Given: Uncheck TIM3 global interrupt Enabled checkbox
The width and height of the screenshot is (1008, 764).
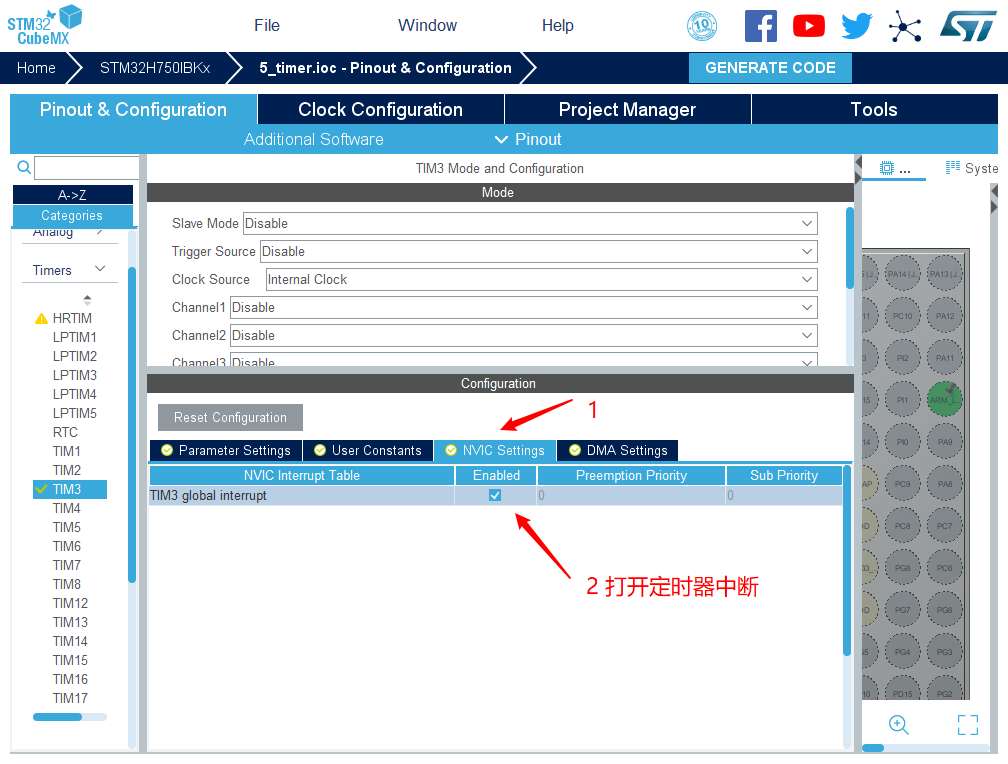Looking at the screenshot, I should 495,495.
